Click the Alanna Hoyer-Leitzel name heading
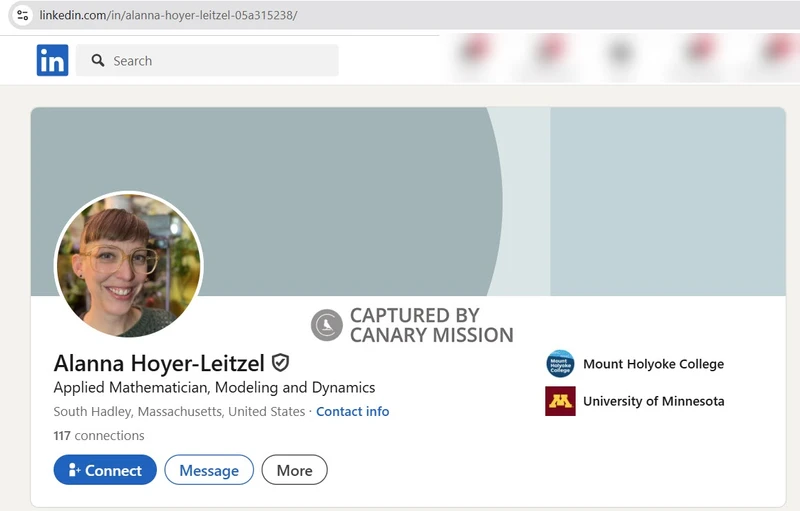The height and width of the screenshot is (511, 800). coord(159,362)
